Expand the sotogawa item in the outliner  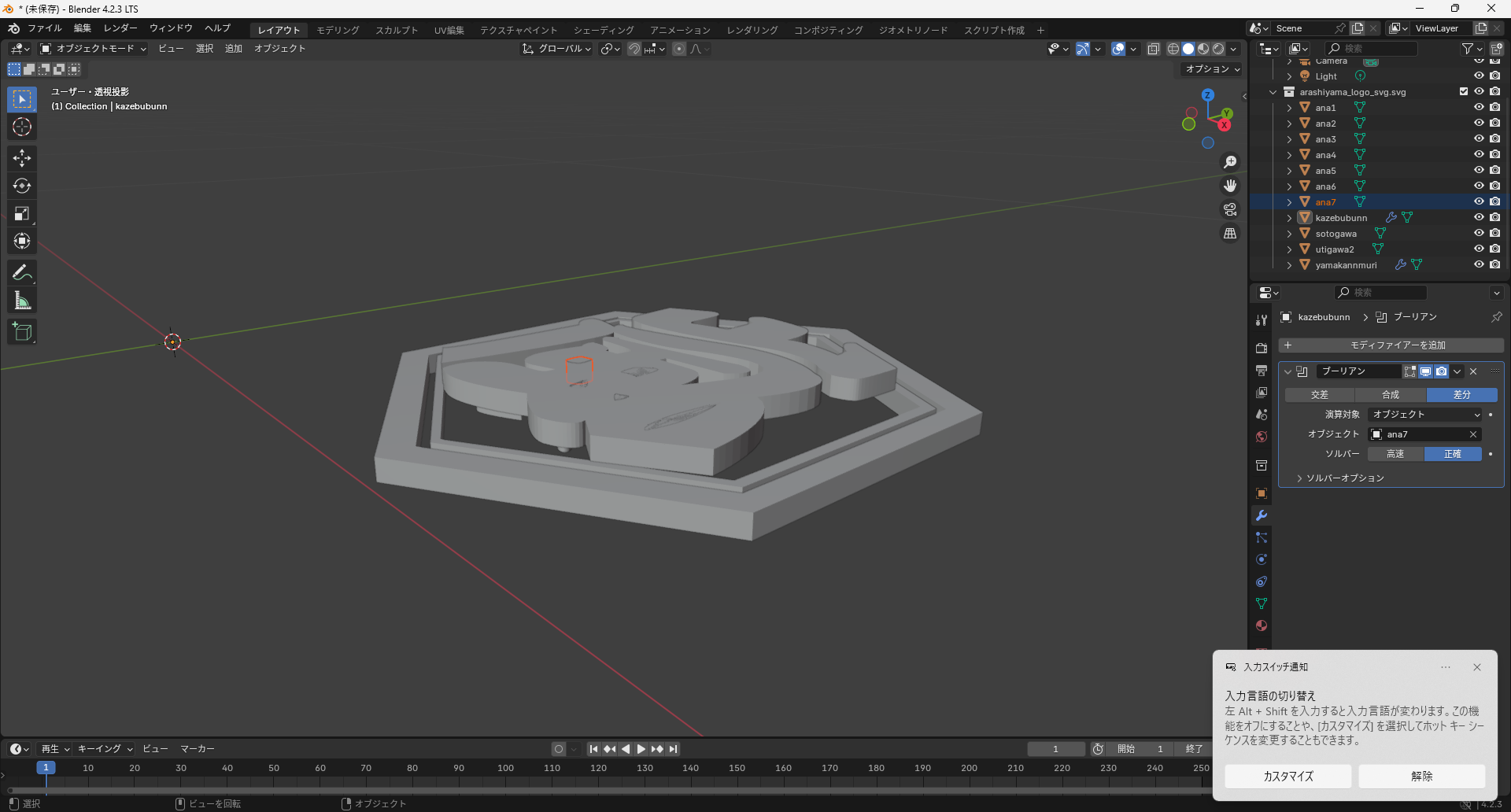(x=1289, y=234)
